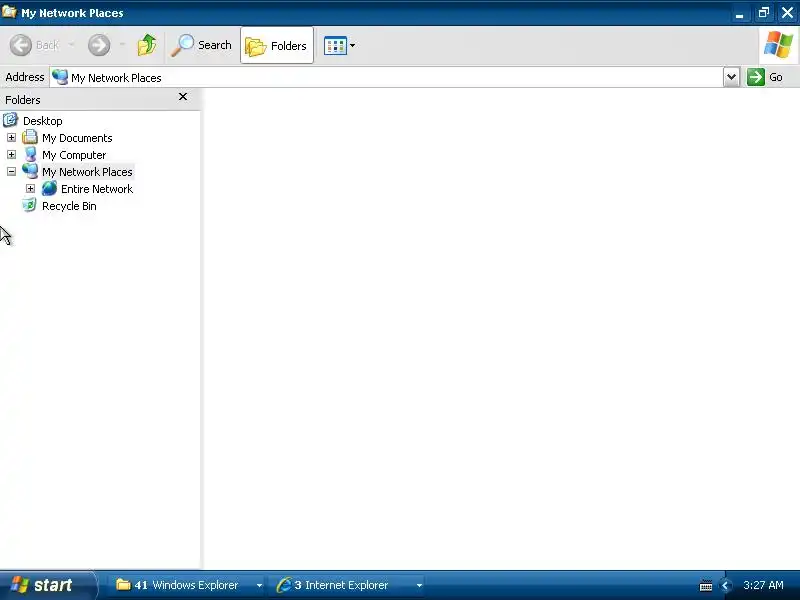Click My Network Places tree icon
800x600 pixels.
30,171
